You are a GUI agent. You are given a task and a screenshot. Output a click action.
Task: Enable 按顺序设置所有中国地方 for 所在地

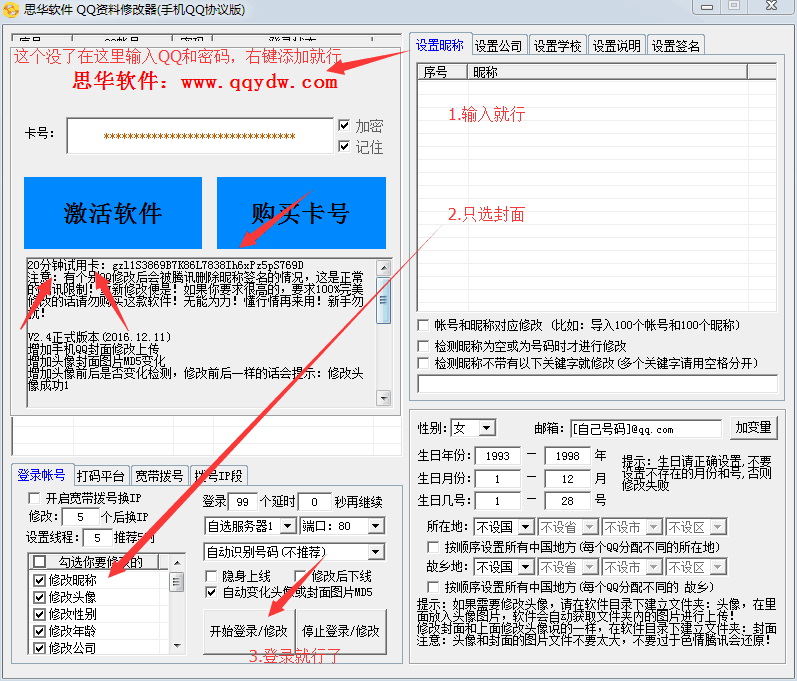433,547
